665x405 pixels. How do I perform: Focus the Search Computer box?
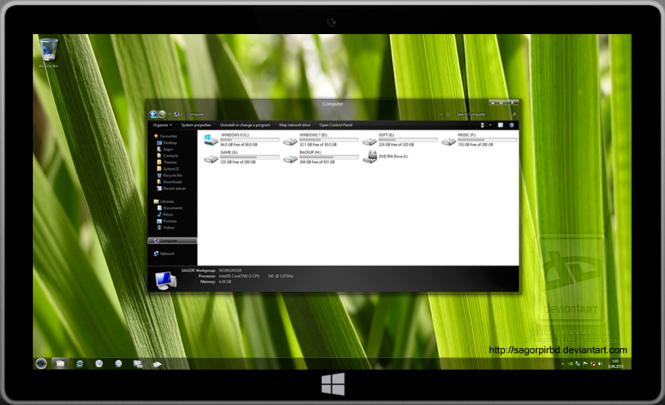pyautogui.click(x=485, y=114)
